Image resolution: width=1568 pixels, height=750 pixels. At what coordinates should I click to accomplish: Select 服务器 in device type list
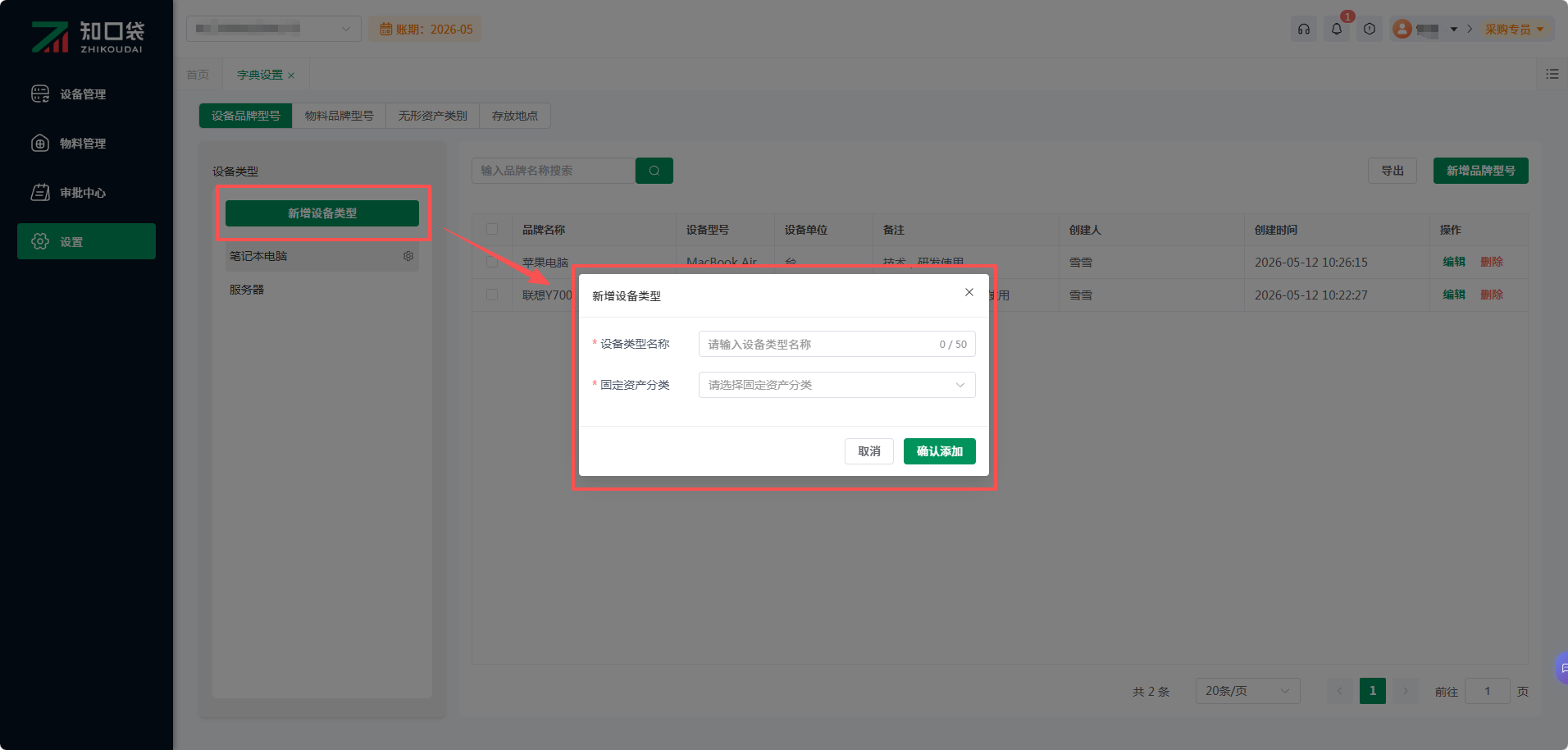(322, 290)
